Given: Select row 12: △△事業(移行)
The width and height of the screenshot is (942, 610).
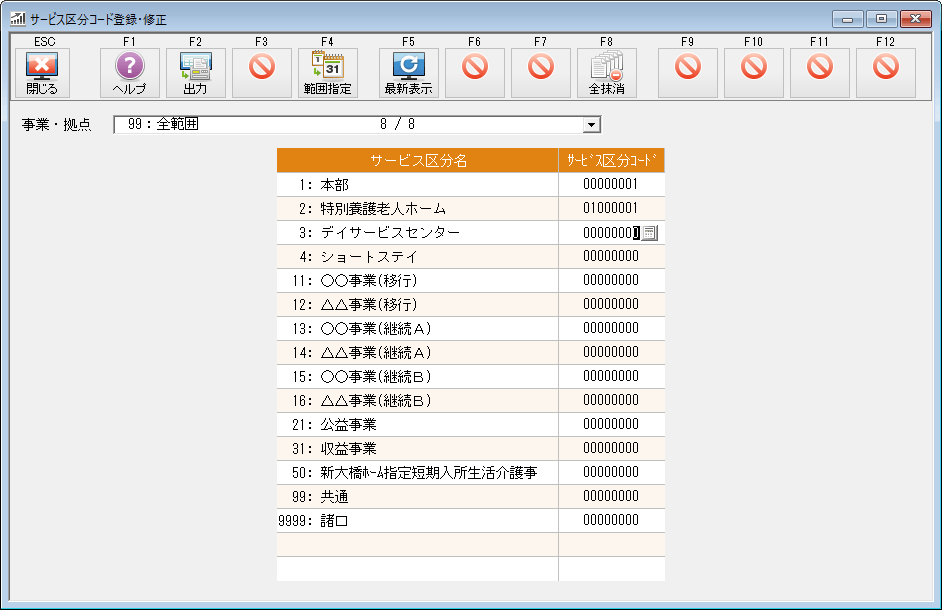Looking at the screenshot, I should [x=418, y=305].
